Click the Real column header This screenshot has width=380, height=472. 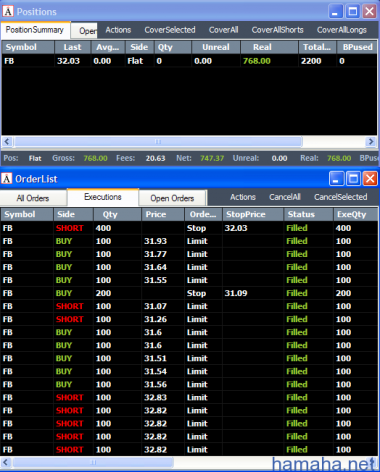pyautogui.click(x=269, y=47)
